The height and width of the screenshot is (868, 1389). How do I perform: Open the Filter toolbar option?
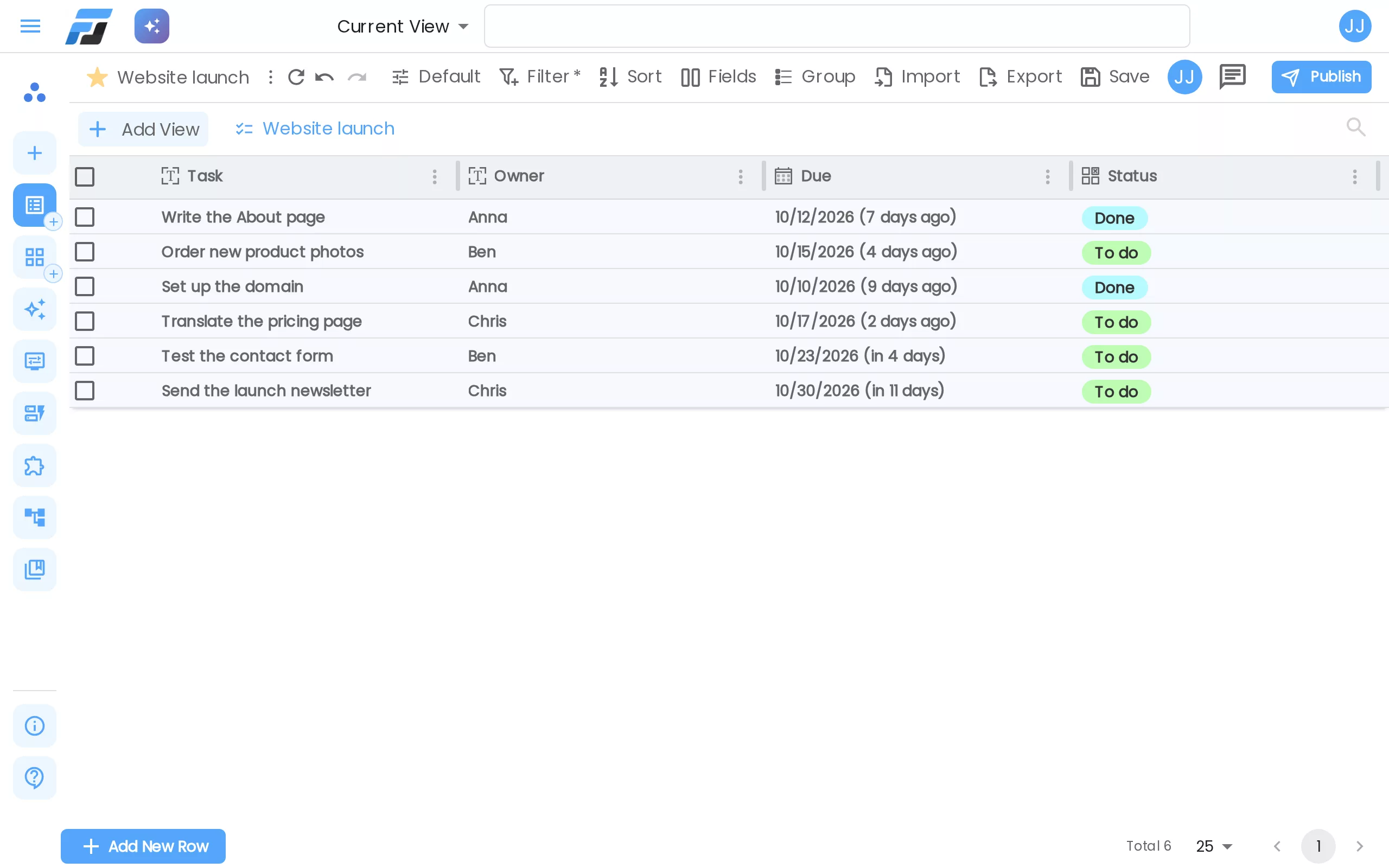point(539,77)
